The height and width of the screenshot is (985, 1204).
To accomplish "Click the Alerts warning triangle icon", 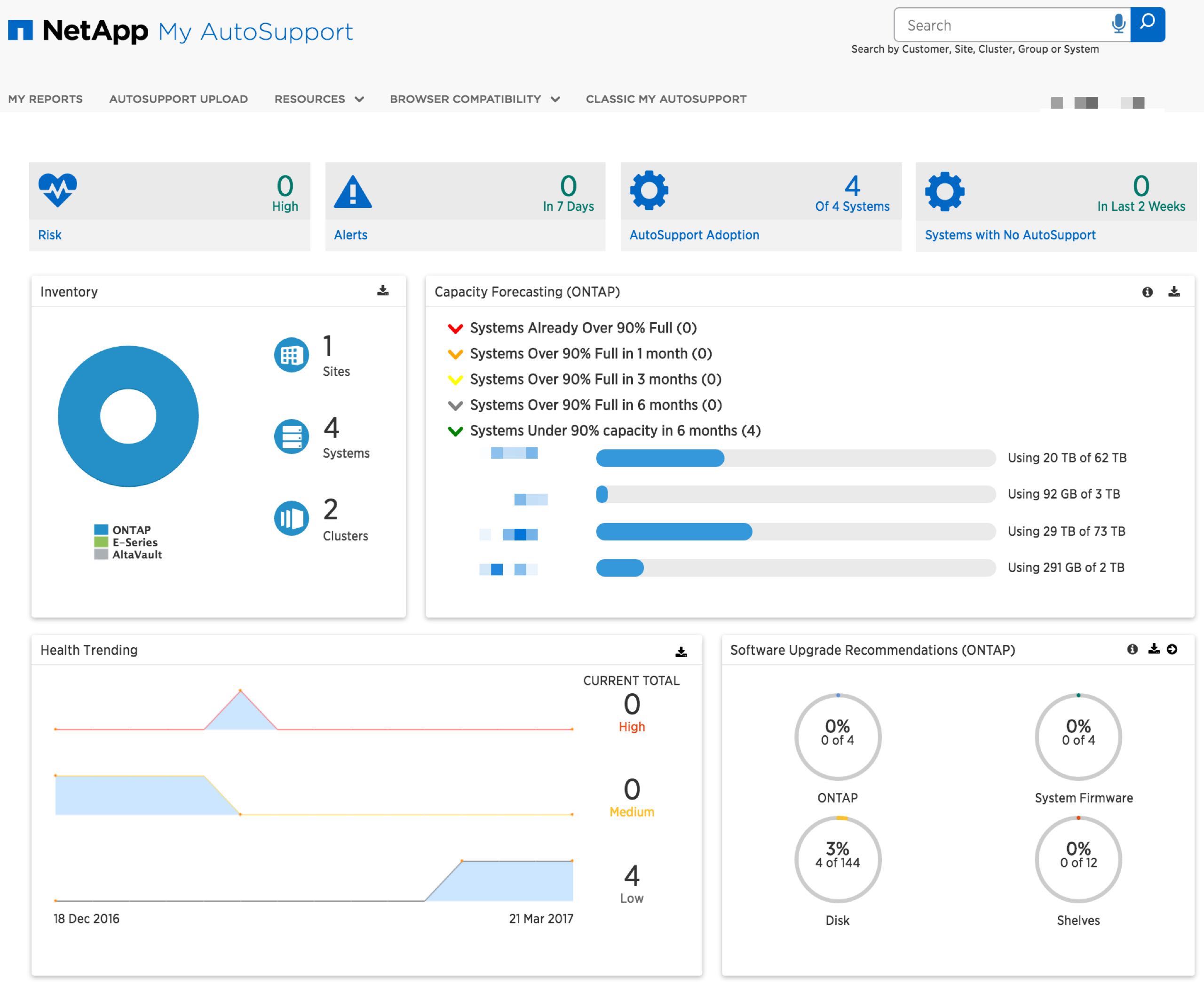I will (353, 192).
